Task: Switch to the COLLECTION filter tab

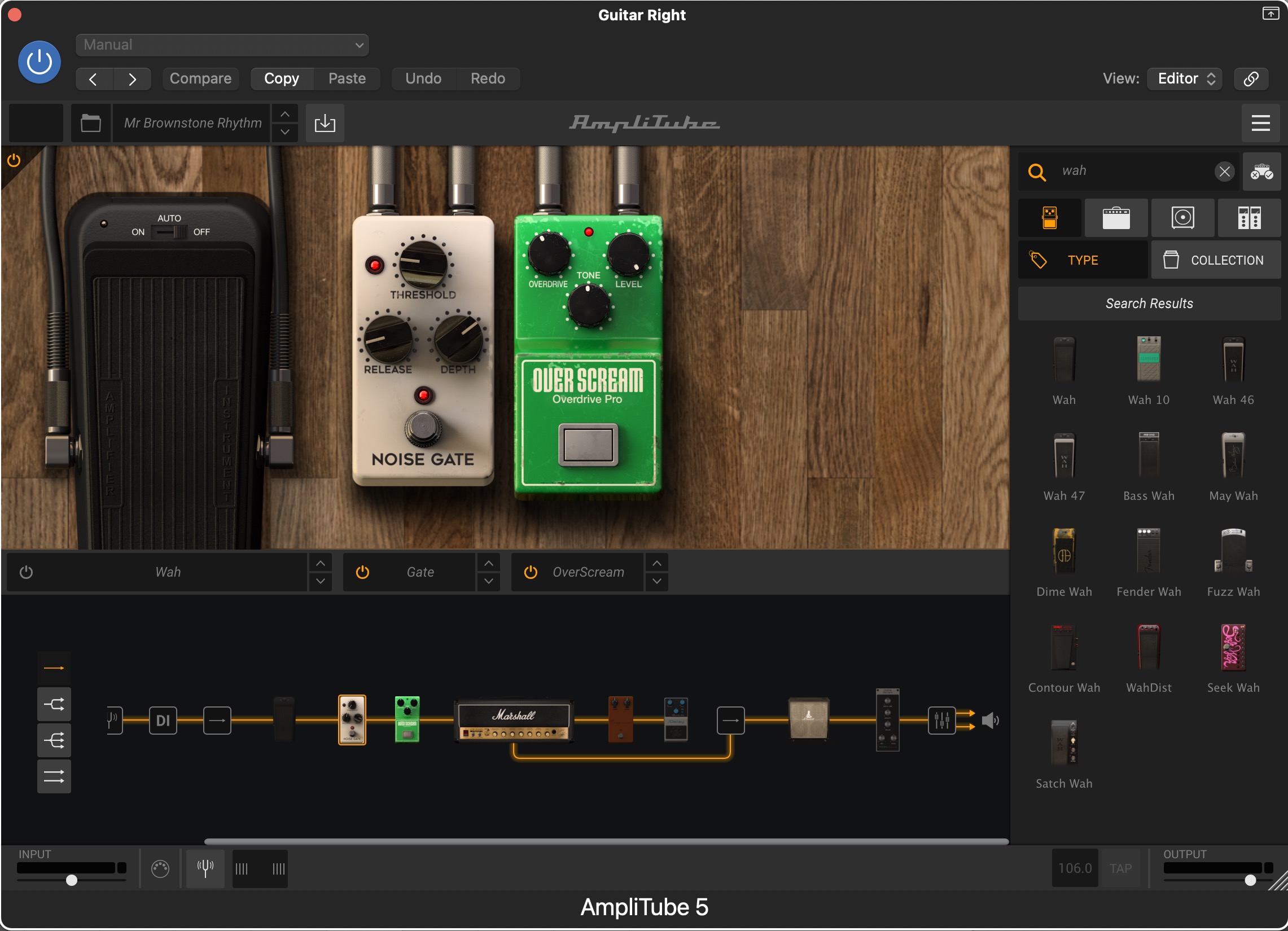Action: pyautogui.click(x=1216, y=260)
